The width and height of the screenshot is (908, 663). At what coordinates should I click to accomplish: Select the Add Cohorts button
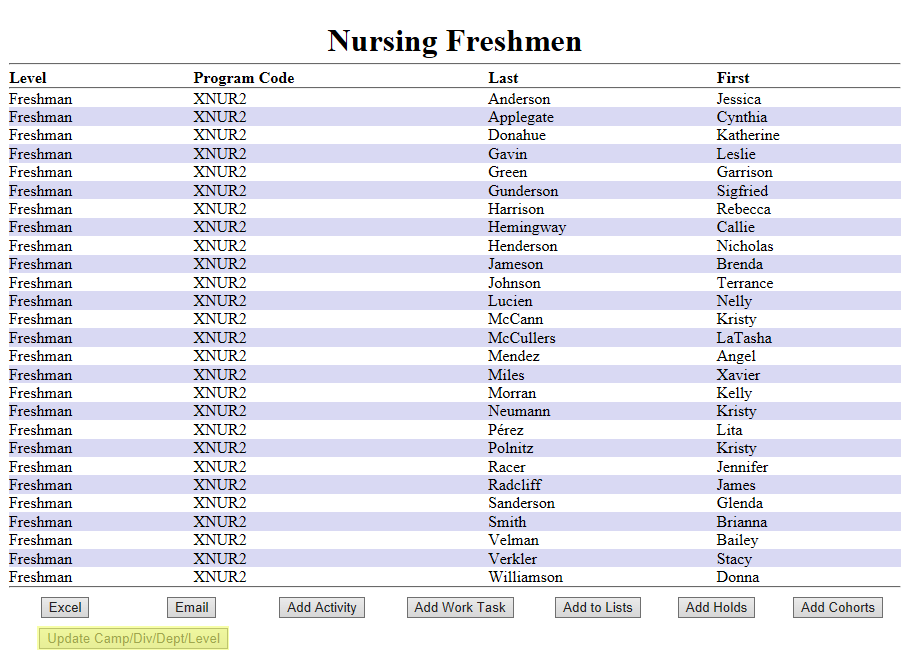[x=837, y=607]
